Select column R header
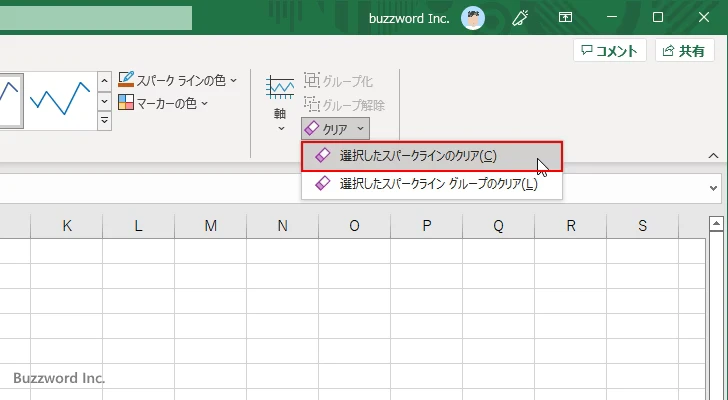This screenshot has width=728, height=400. (571, 226)
